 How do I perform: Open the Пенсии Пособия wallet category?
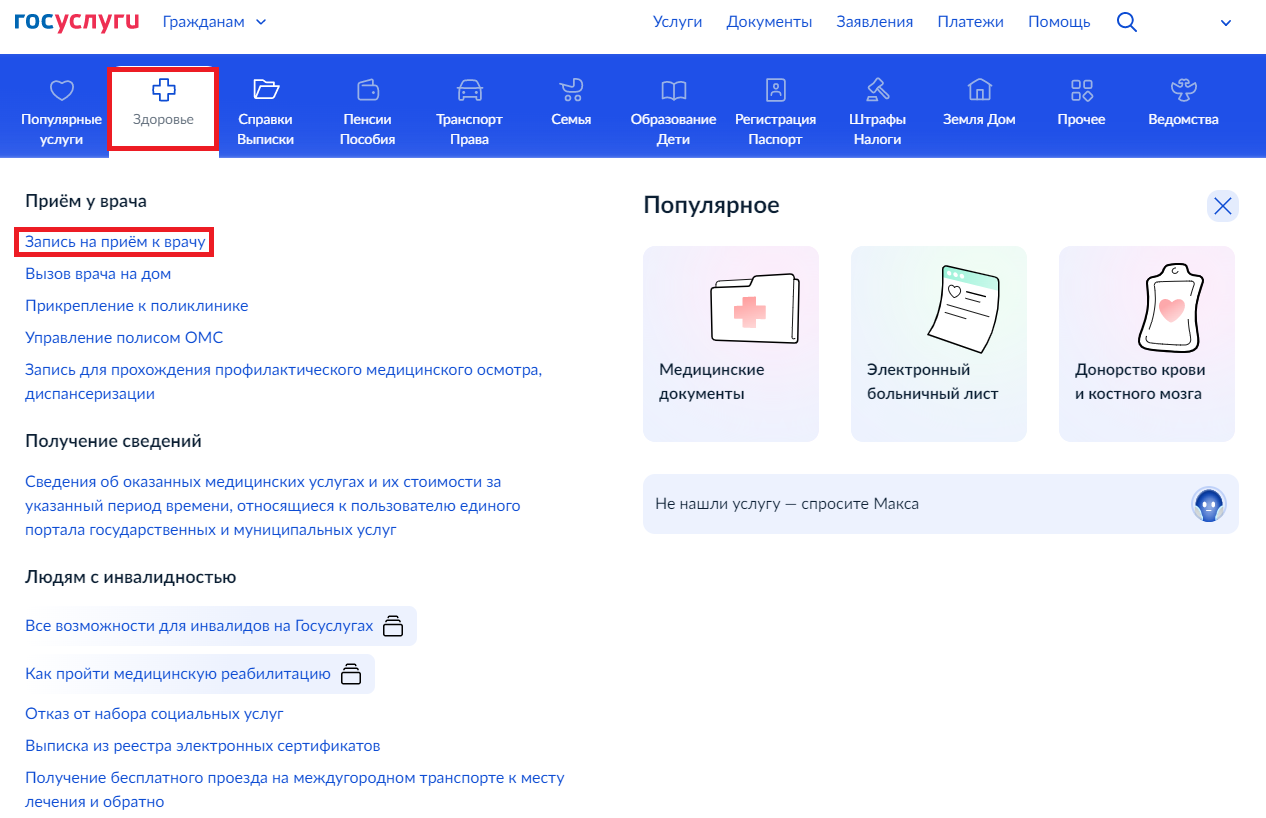pyautogui.click(x=367, y=110)
